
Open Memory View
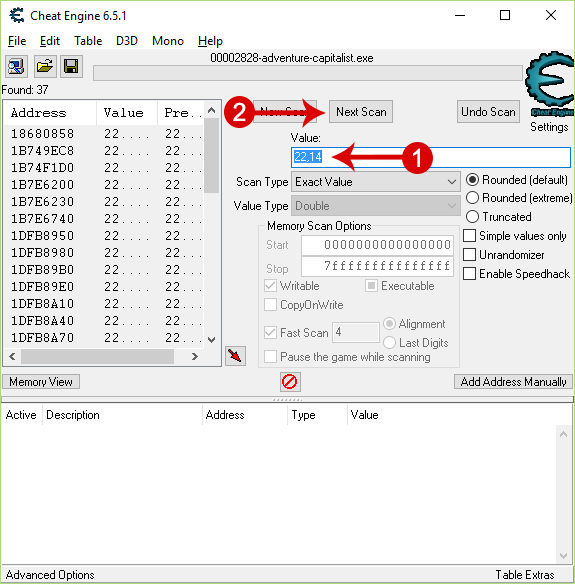(x=41, y=382)
